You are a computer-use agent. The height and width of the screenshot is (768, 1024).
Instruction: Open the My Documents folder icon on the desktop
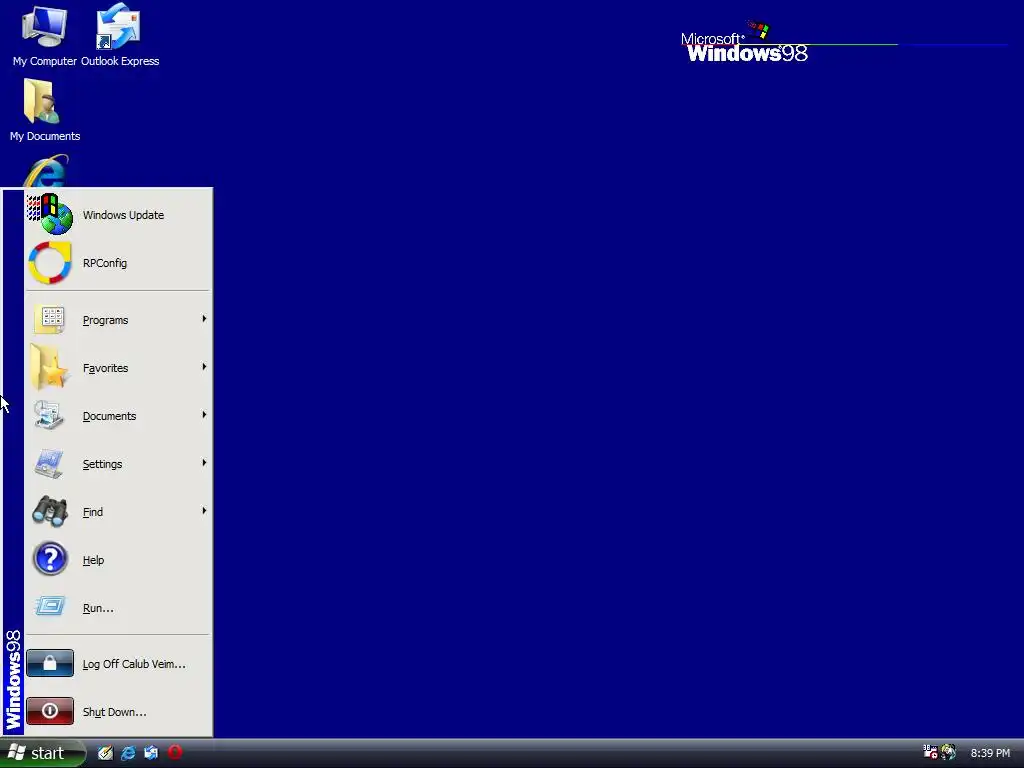(x=44, y=110)
